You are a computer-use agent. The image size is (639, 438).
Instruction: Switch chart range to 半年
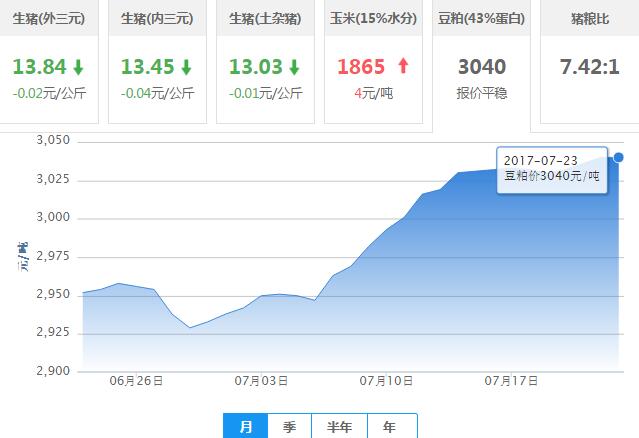click(339, 426)
